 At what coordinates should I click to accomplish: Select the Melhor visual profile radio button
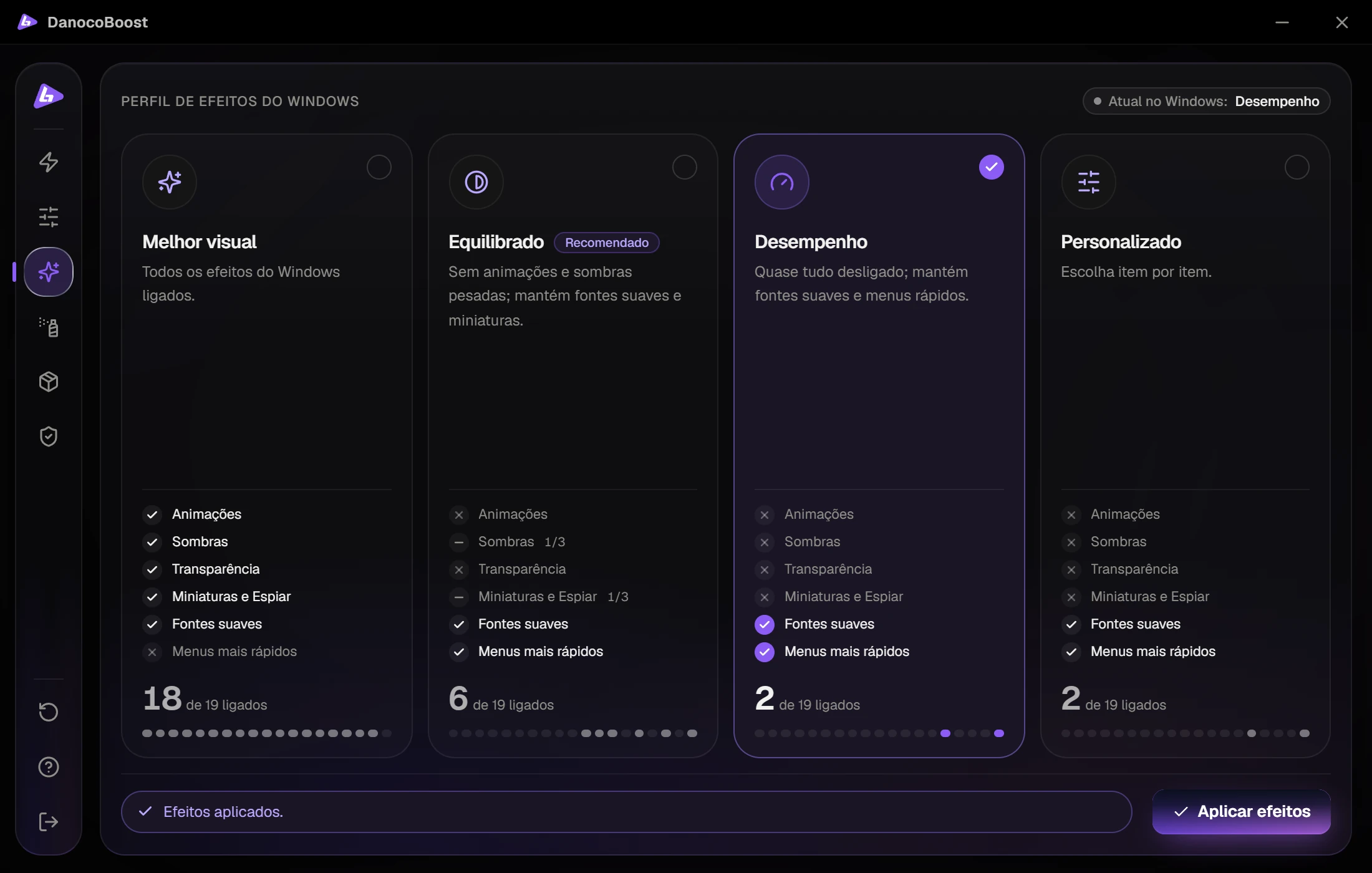pyautogui.click(x=379, y=167)
